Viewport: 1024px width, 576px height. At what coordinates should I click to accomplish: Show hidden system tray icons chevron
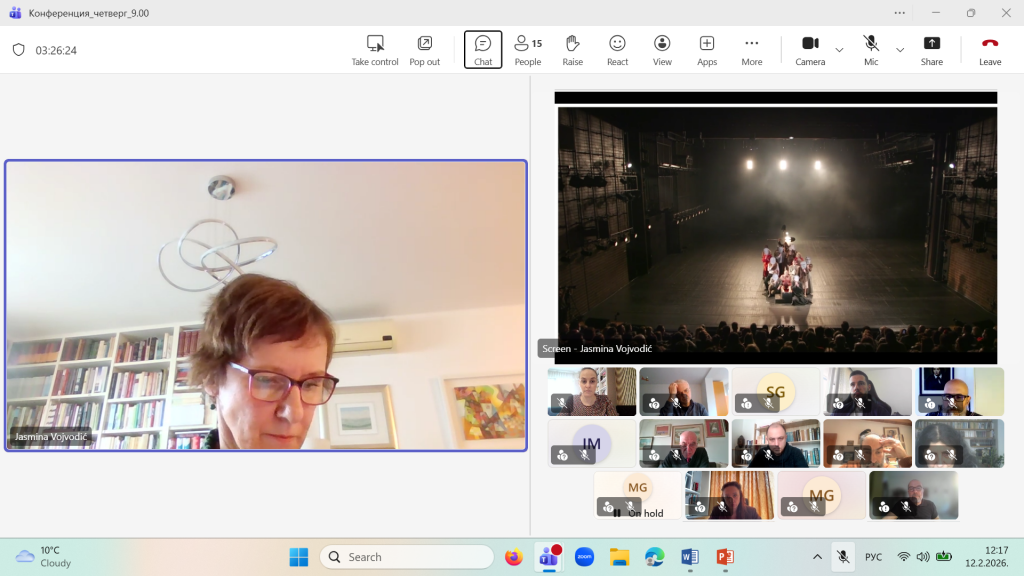pyautogui.click(x=817, y=557)
